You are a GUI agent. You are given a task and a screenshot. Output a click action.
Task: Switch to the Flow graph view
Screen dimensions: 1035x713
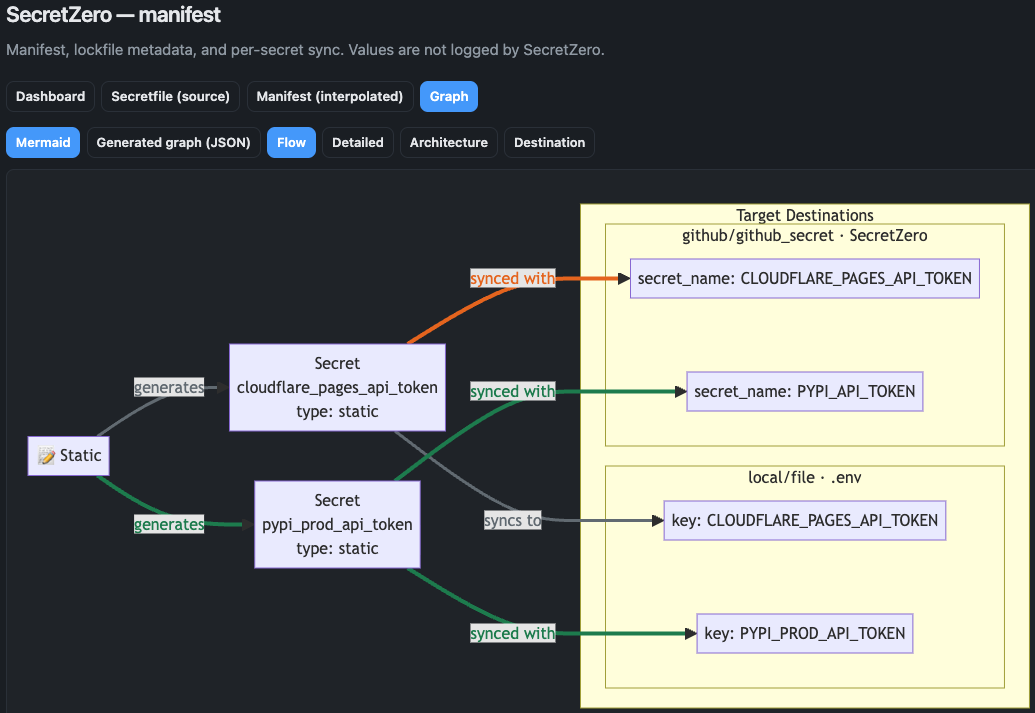[x=290, y=142]
